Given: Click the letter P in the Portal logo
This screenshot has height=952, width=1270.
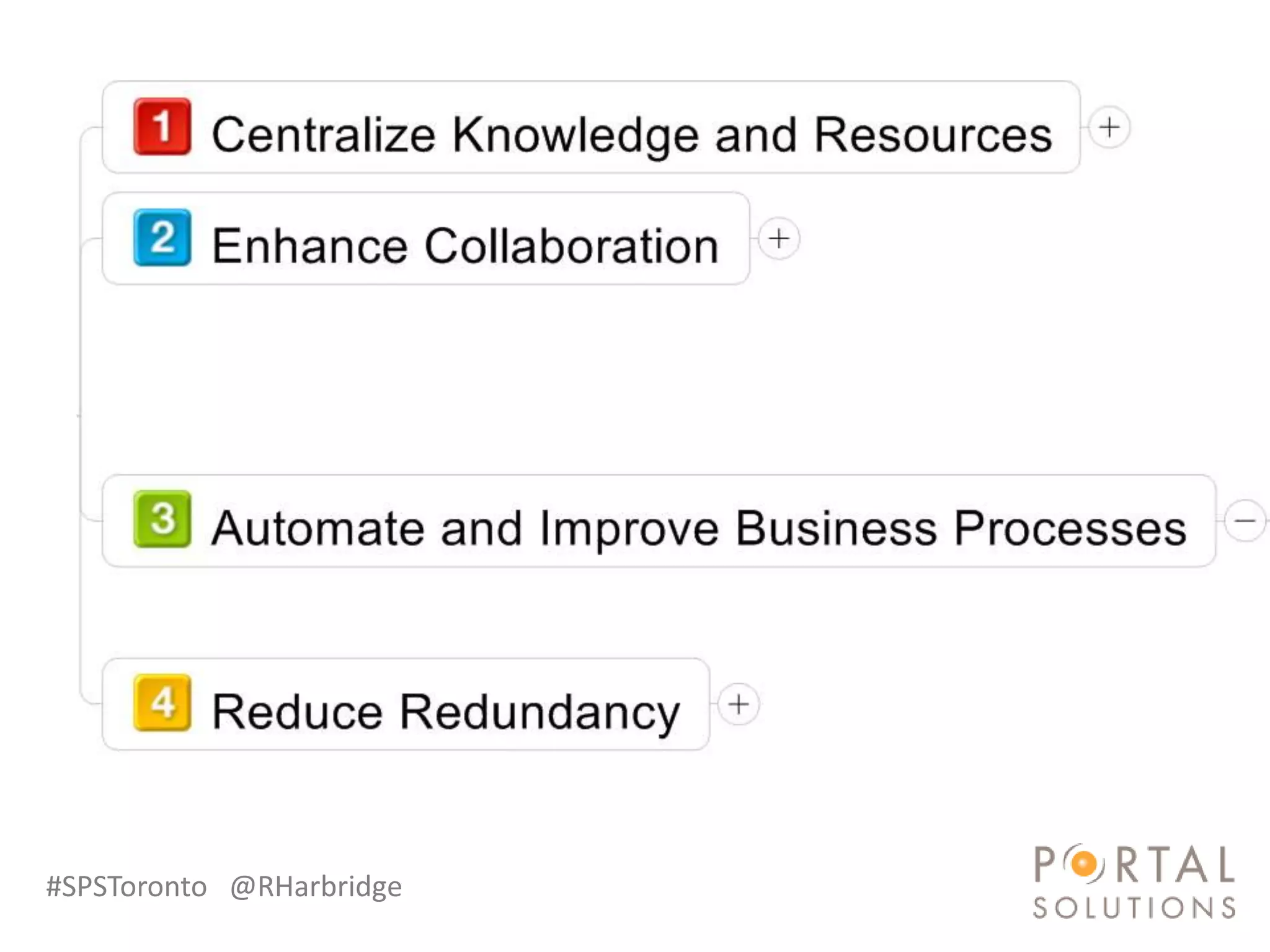Looking at the screenshot, I should coord(1045,864).
